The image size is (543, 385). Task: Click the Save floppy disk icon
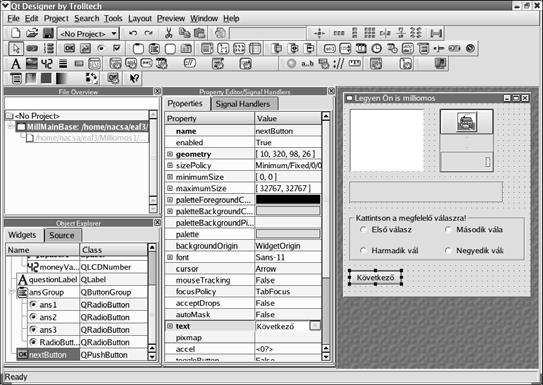point(48,33)
